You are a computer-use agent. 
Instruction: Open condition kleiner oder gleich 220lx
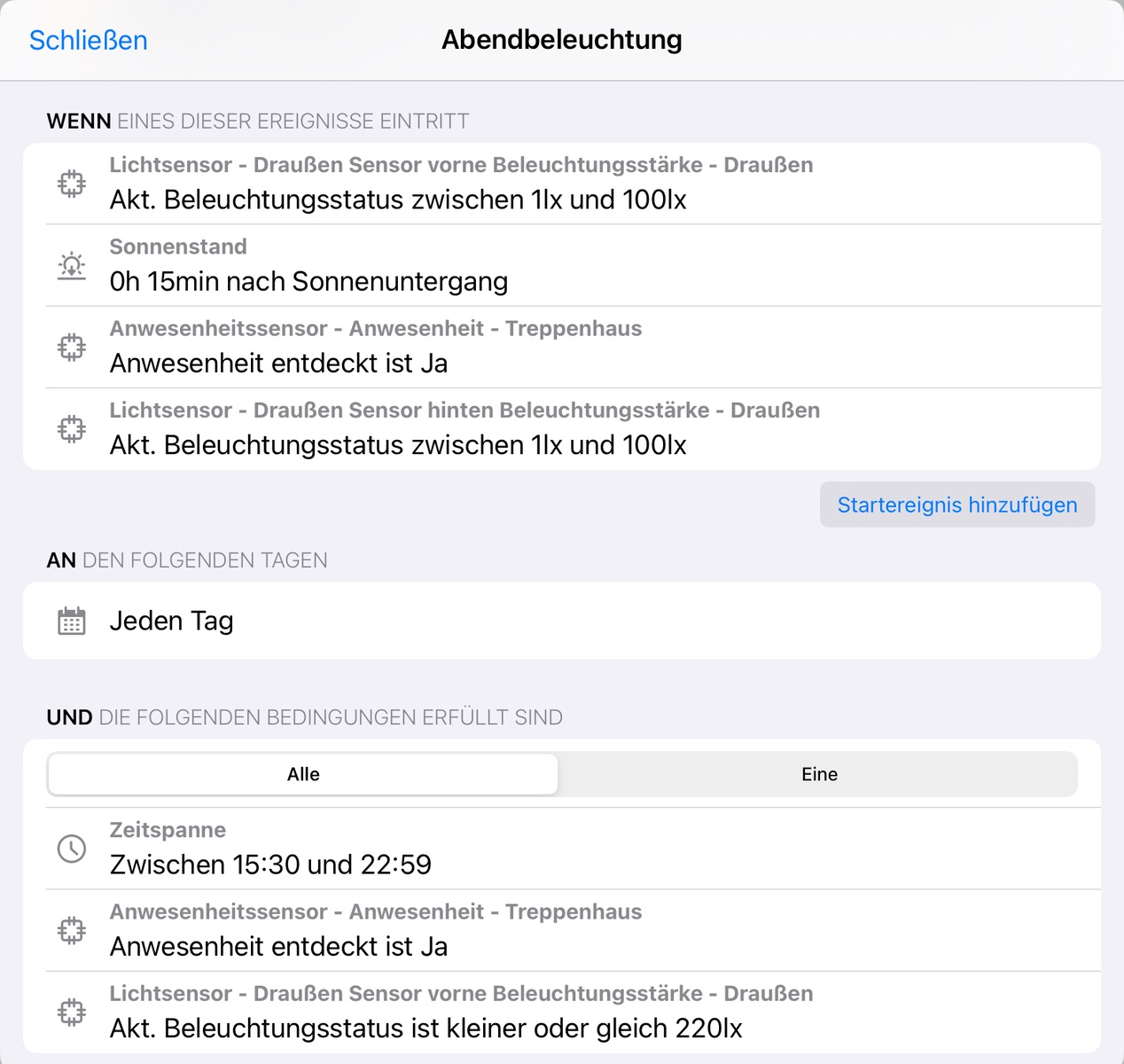point(562,1013)
